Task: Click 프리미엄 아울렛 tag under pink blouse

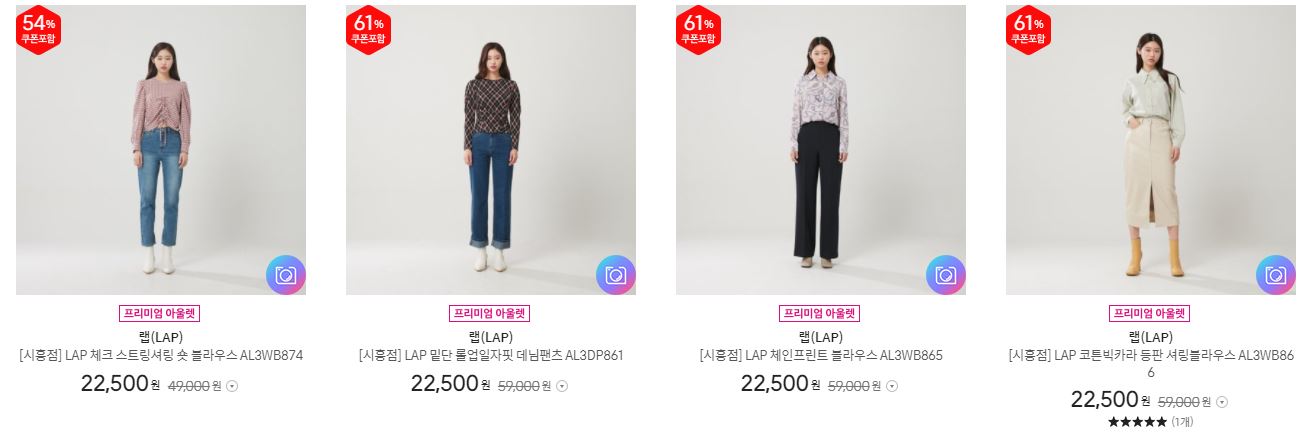Action: click(x=160, y=313)
